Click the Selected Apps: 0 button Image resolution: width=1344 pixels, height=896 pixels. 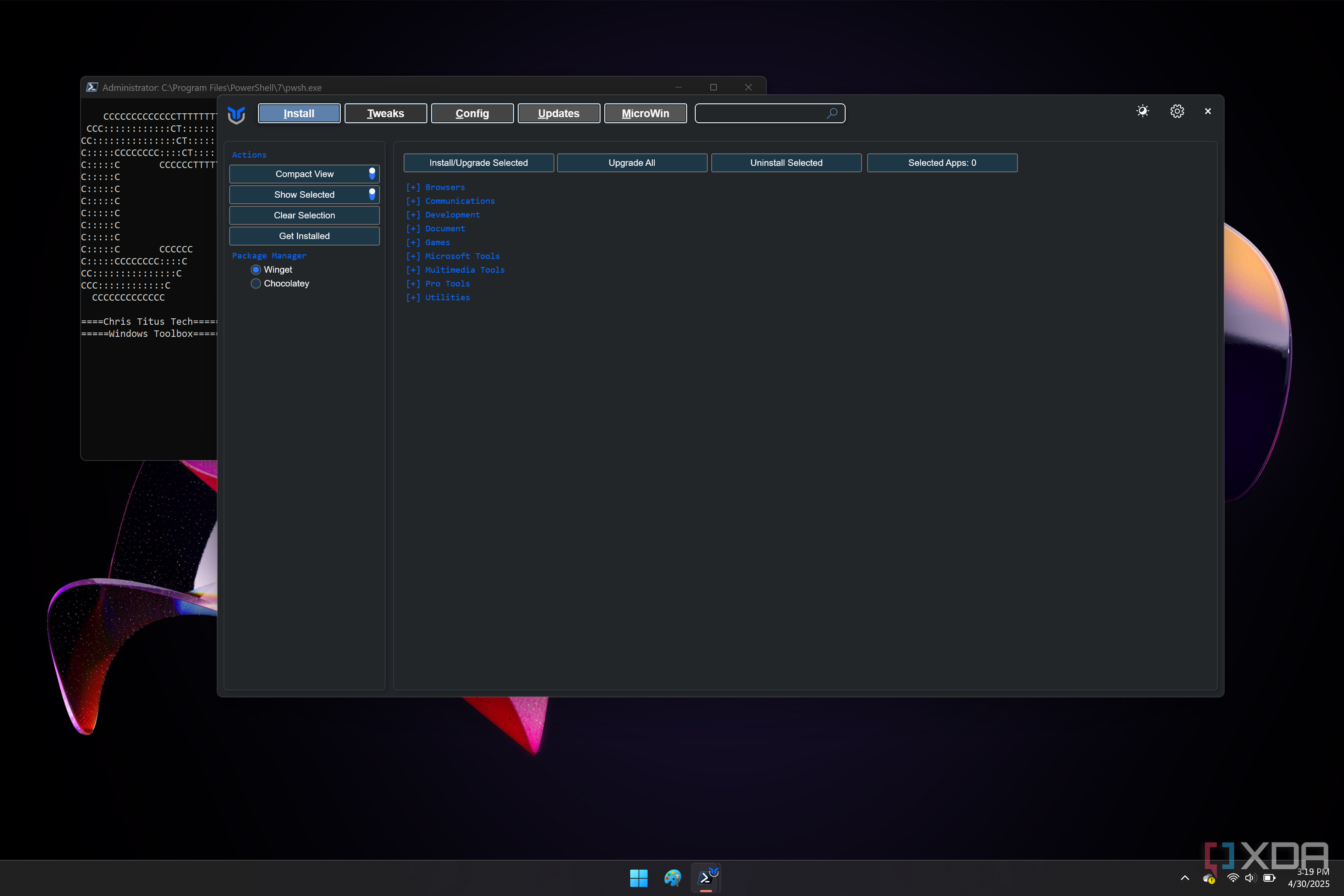942,163
